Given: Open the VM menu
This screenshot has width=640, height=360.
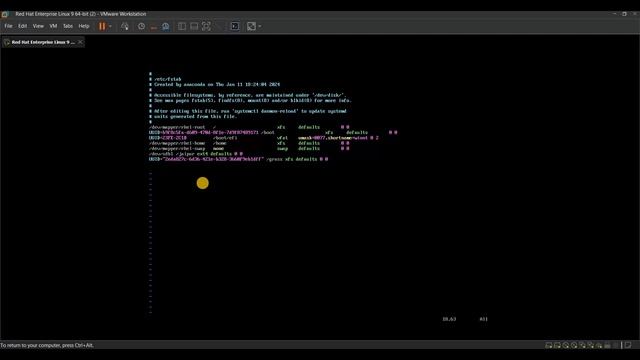Looking at the screenshot, I should point(53,26).
